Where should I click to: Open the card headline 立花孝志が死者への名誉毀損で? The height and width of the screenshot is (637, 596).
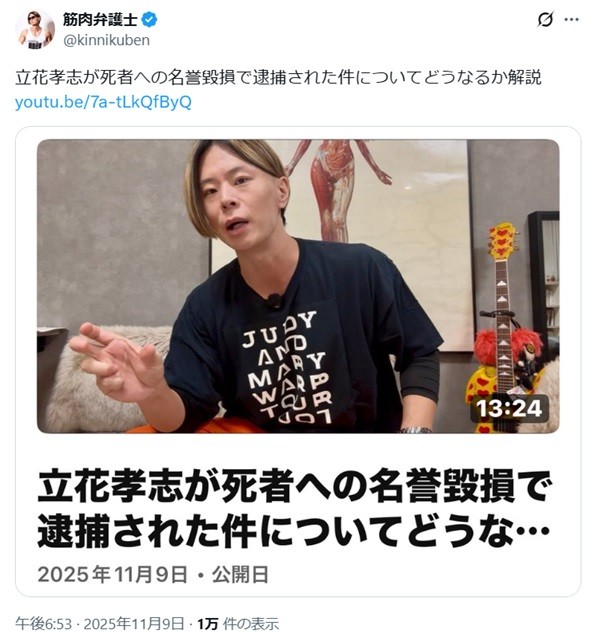click(295, 487)
